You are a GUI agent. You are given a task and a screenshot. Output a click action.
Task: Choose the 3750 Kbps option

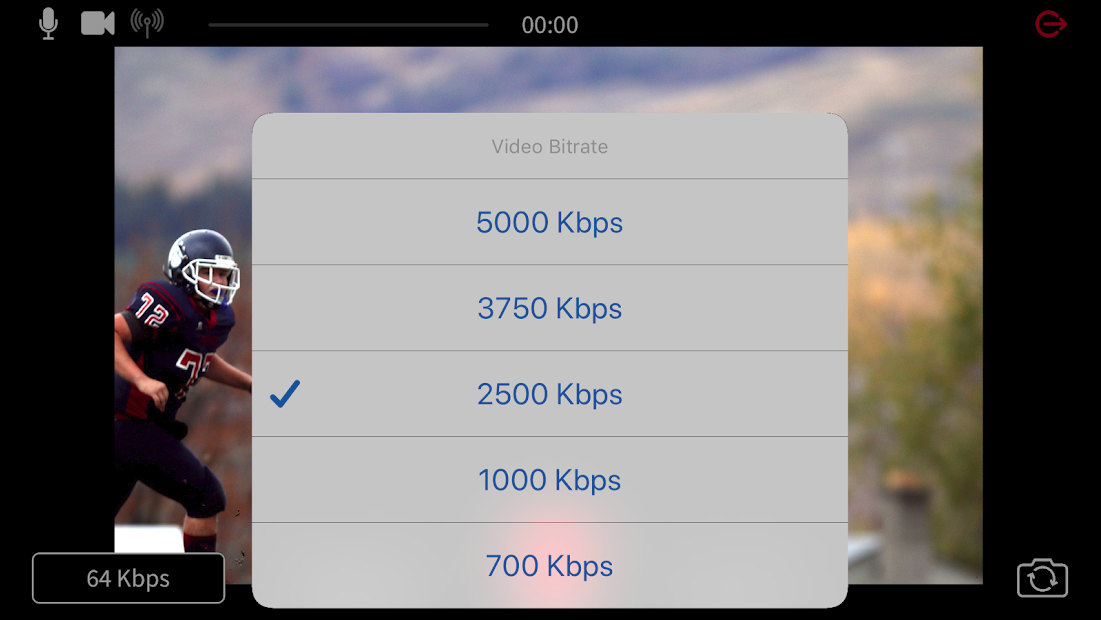pyautogui.click(x=549, y=308)
